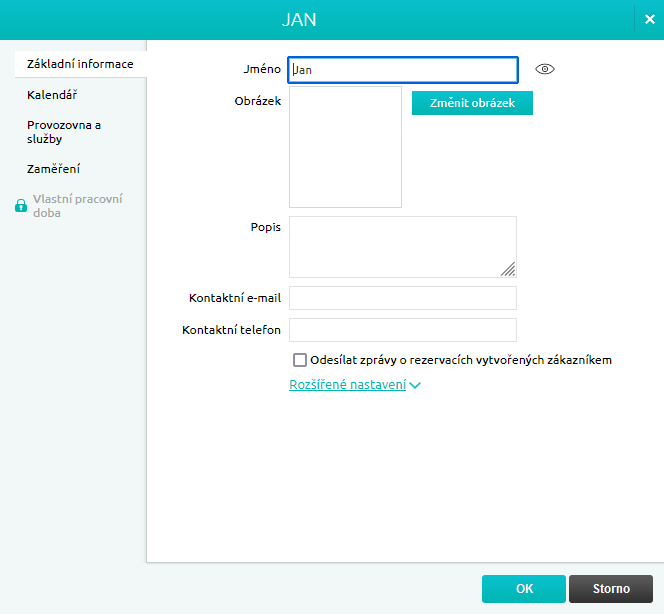The image size is (664, 614).
Task: Go to the Provozovna a služby tab
Action: click(x=64, y=132)
